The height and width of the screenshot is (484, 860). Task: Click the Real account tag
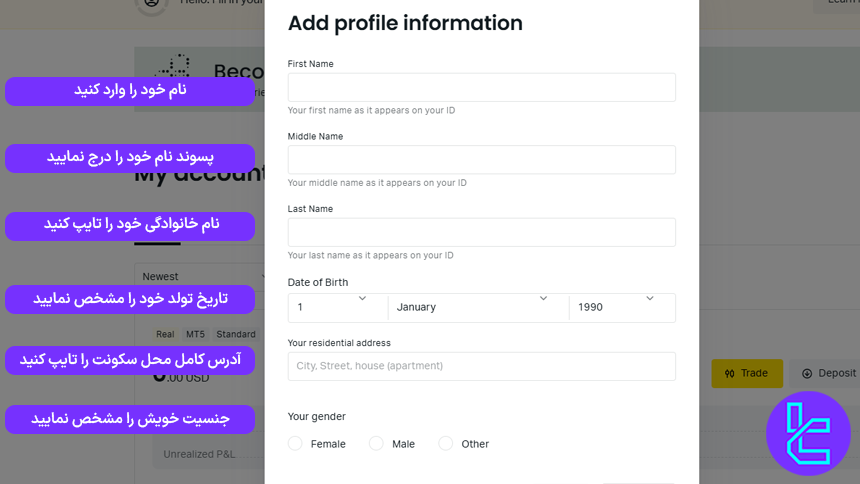pyautogui.click(x=165, y=334)
